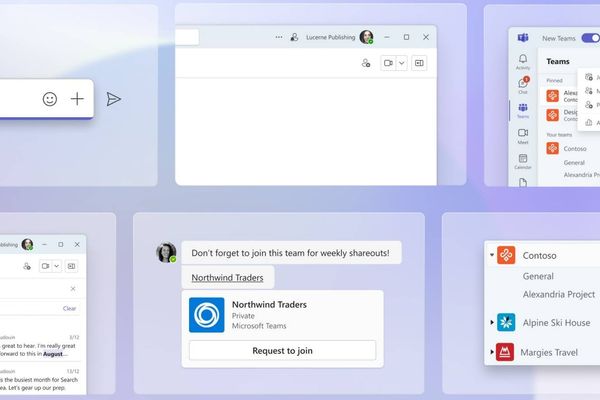Send the message with the paper-plane icon

coord(114,99)
